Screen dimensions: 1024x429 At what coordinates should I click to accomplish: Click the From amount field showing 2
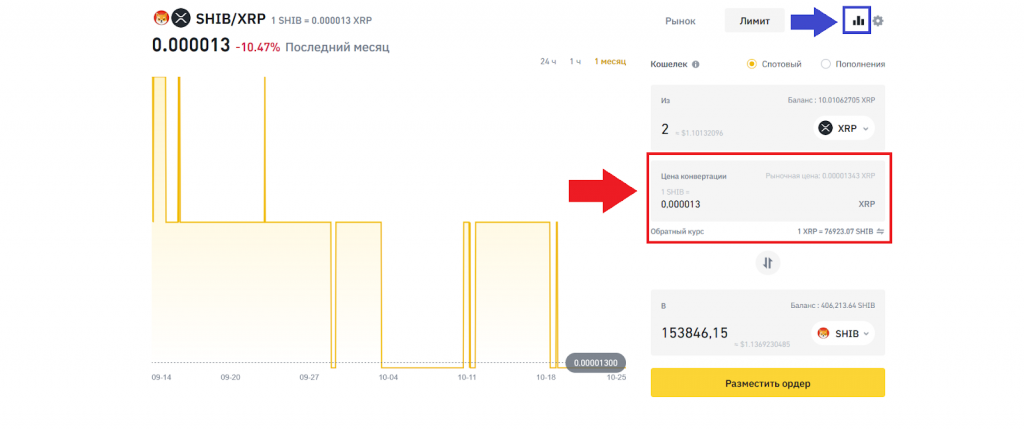[x=665, y=129]
